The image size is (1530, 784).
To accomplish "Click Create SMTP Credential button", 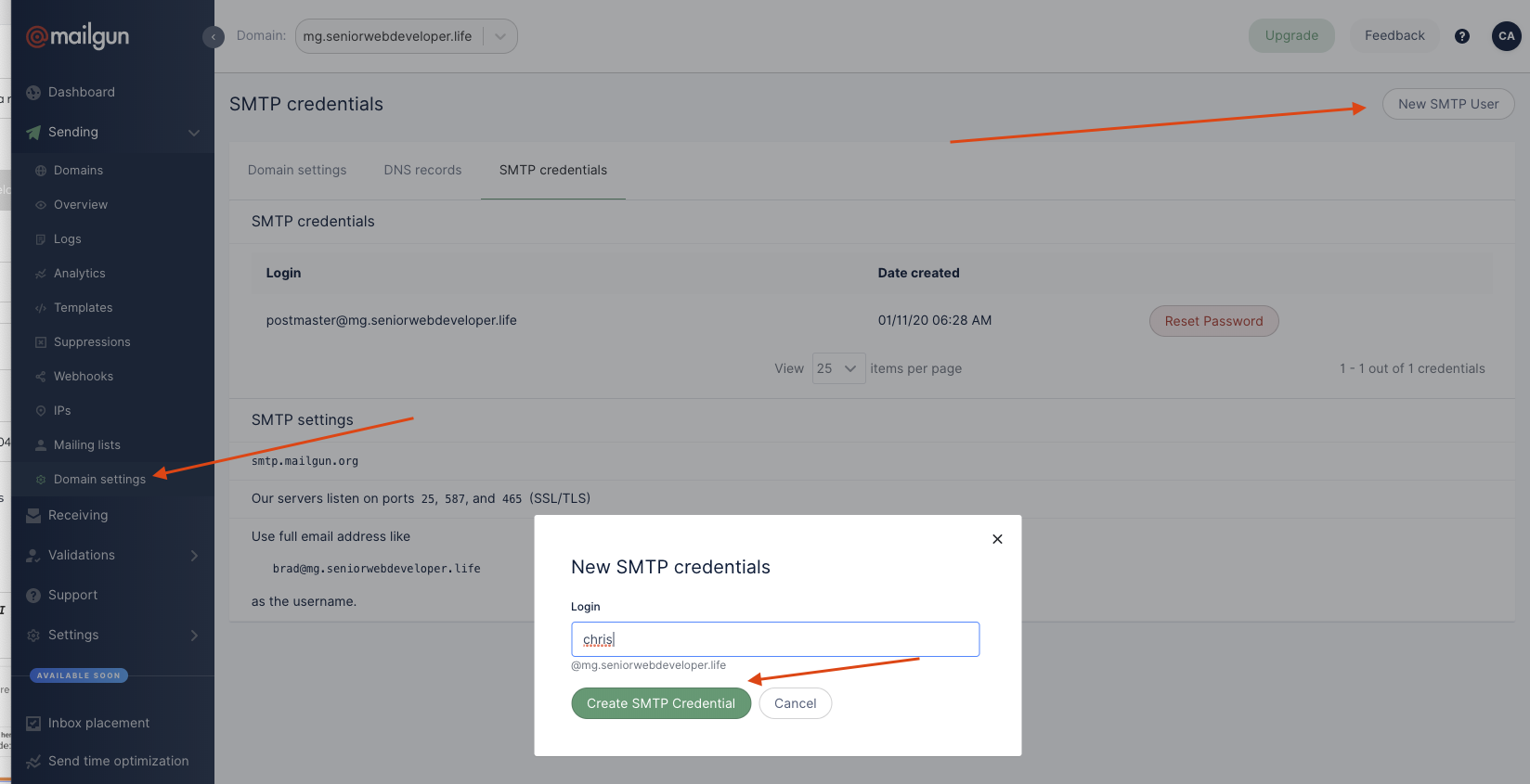I will tap(661, 703).
